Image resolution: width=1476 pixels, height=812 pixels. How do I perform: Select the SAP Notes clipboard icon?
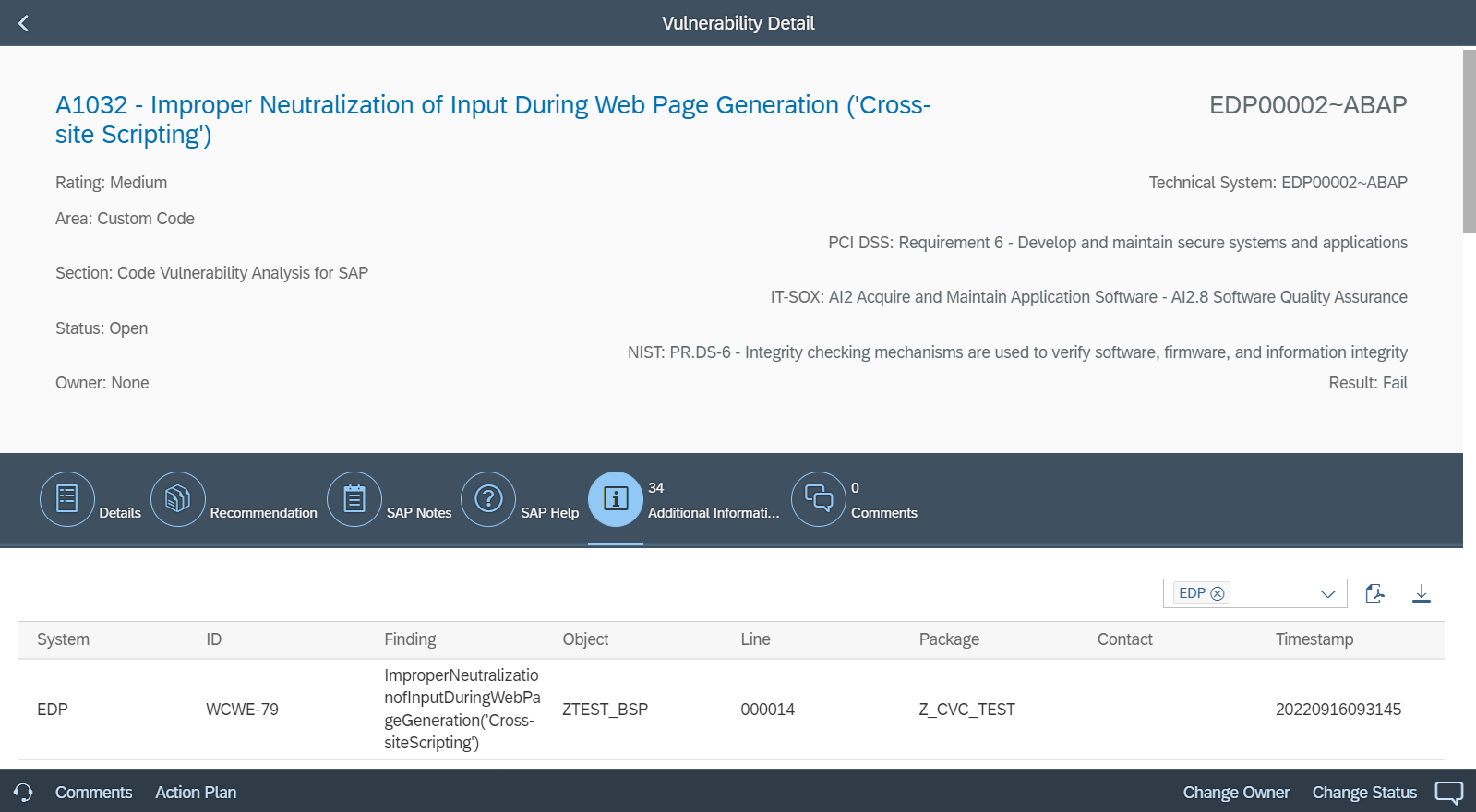(354, 499)
